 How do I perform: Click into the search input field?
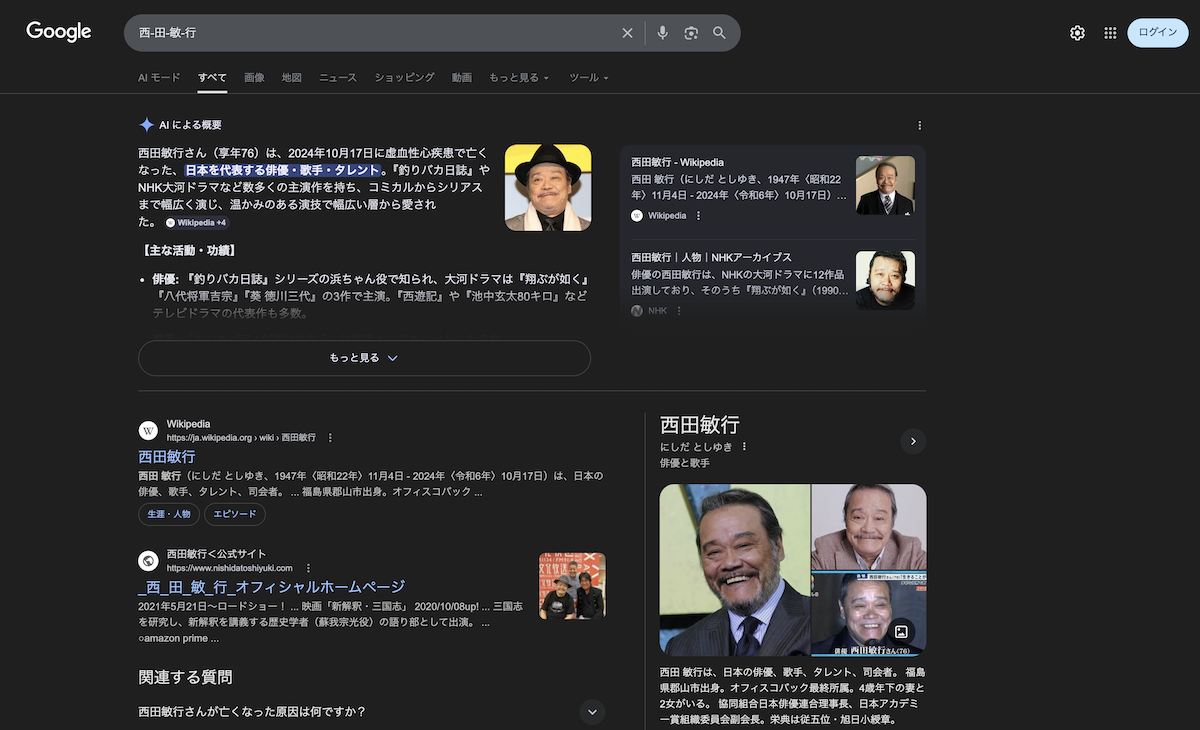370,33
